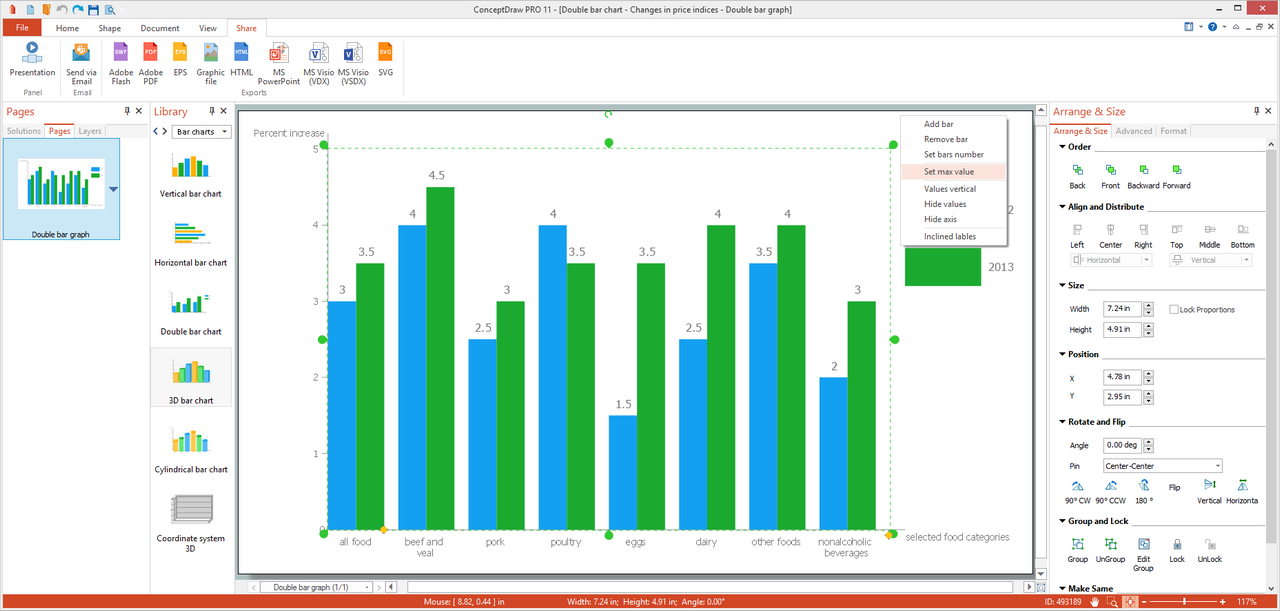Viewport: 1280px width, 611px height.
Task: Export the document as Adobe PDF
Action: point(150,54)
